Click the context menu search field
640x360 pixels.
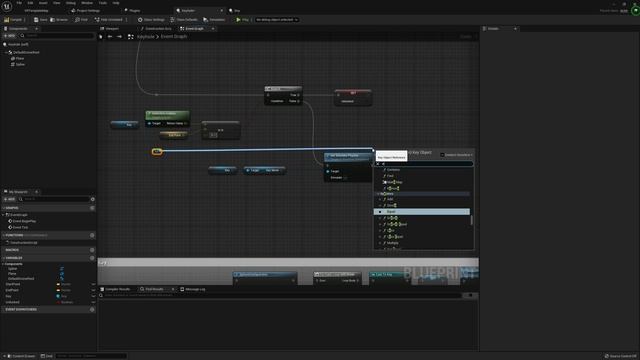pos(424,164)
